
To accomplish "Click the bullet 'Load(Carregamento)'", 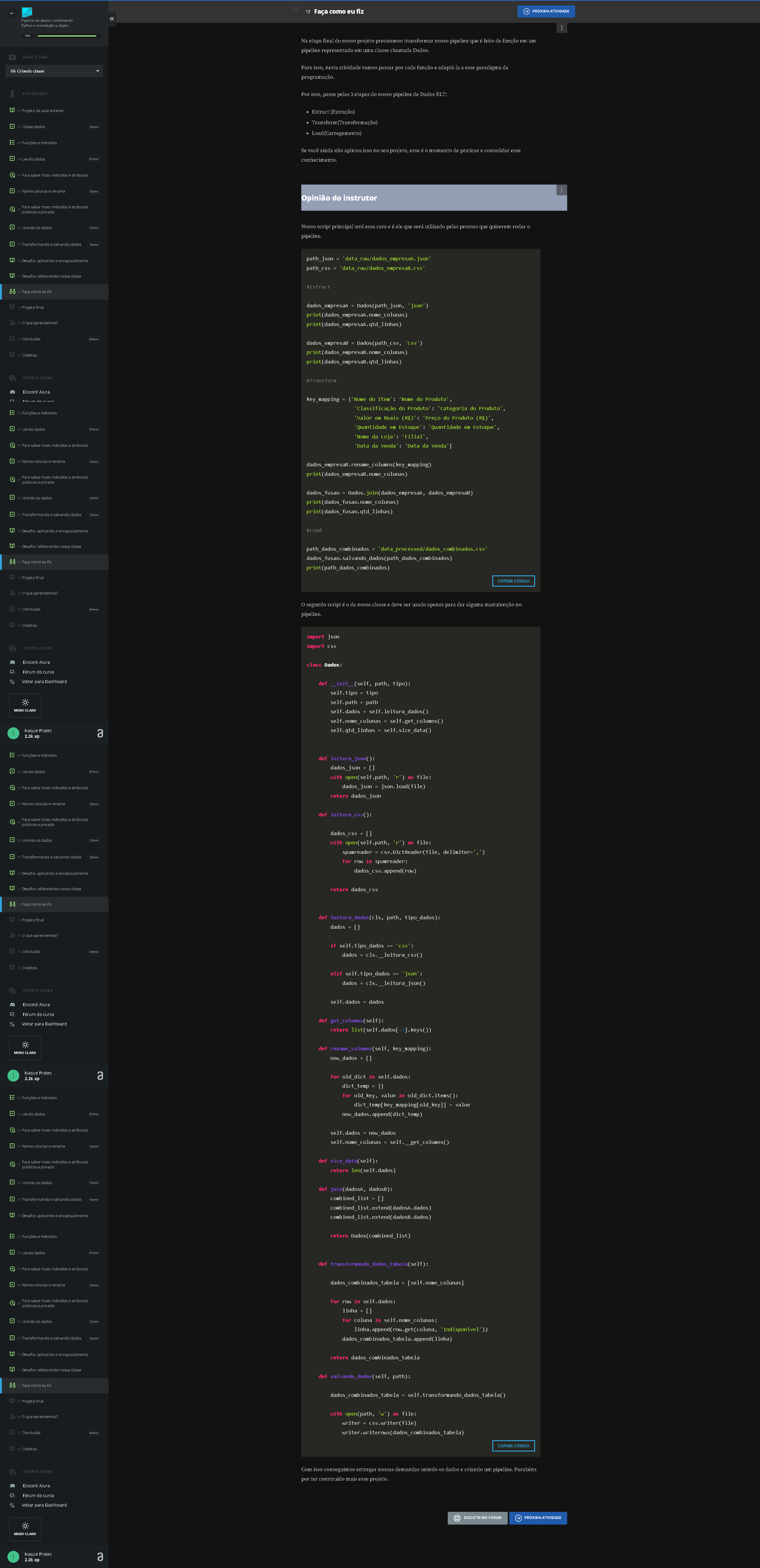I will (337, 133).
